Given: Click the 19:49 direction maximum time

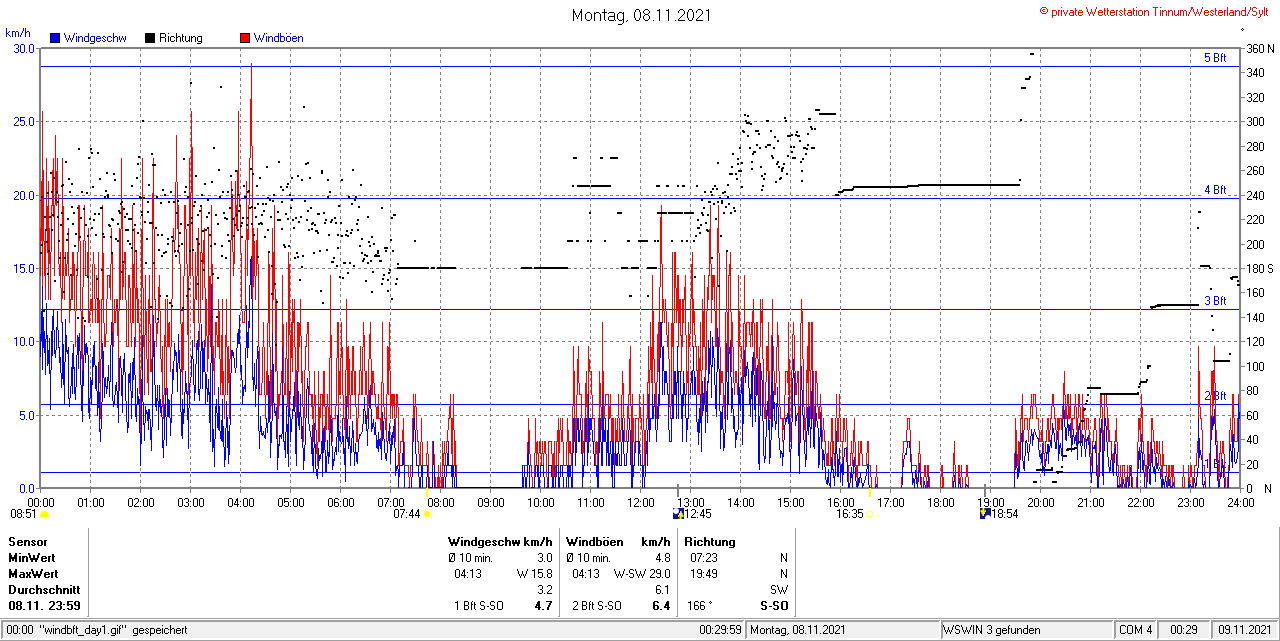Looking at the screenshot, I should (704, 573).
